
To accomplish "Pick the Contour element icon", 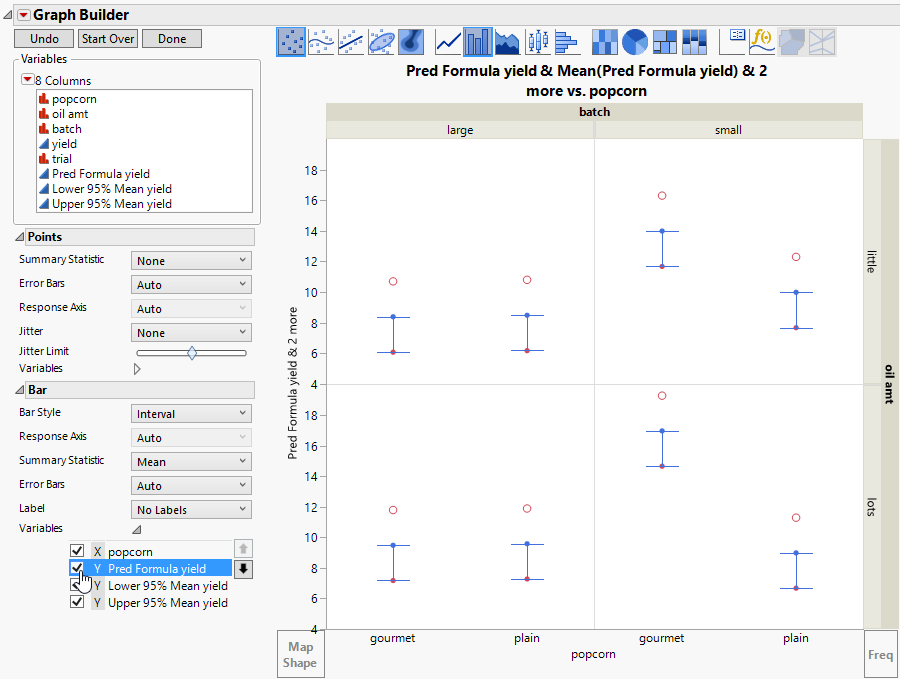I will tap(412, 41).
